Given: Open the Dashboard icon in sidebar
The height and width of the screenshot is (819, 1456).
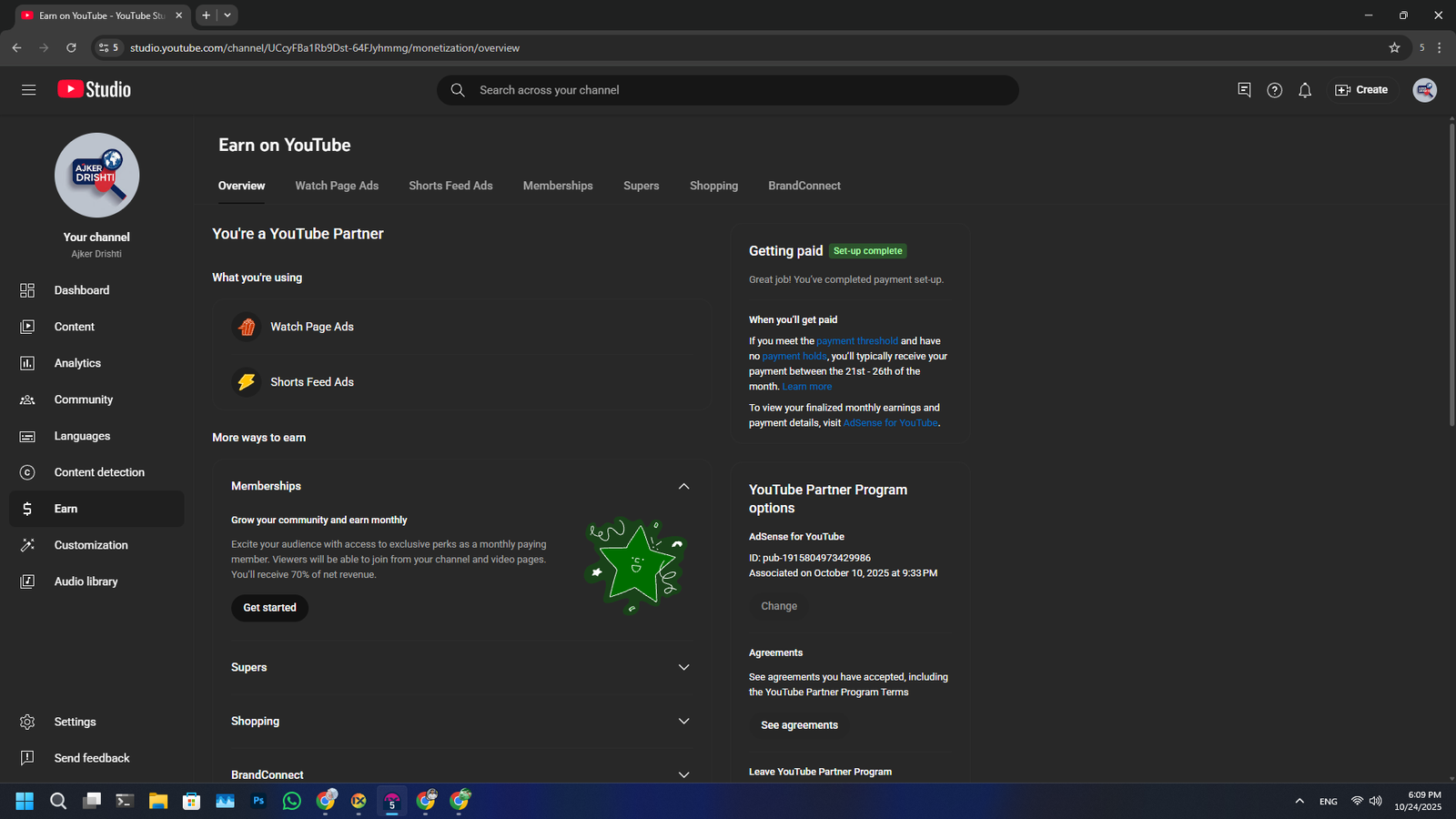Looking at the screenshot, I should (x=27, y=290).
